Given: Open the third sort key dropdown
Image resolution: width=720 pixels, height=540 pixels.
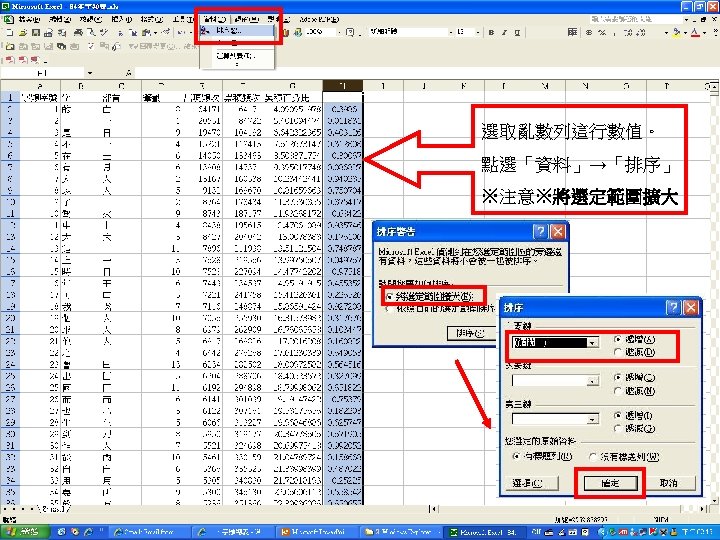Looking at the screenshot, I should (x=593, y=419).
